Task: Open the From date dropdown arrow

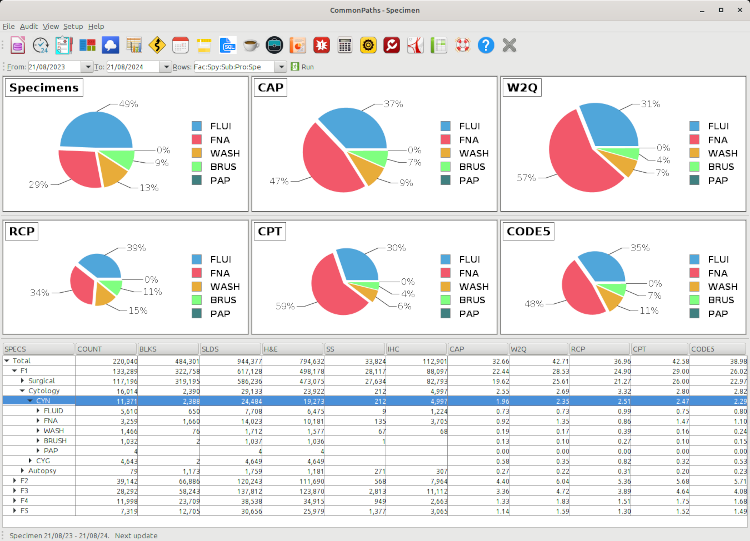Action: [87, 67]
